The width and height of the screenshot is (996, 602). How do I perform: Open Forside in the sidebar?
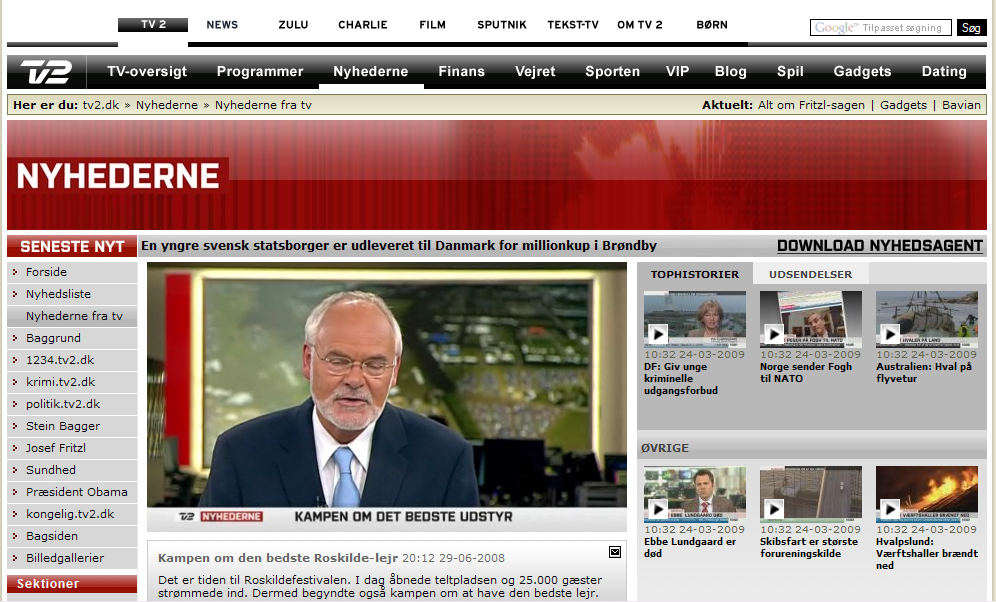point(72,272)
